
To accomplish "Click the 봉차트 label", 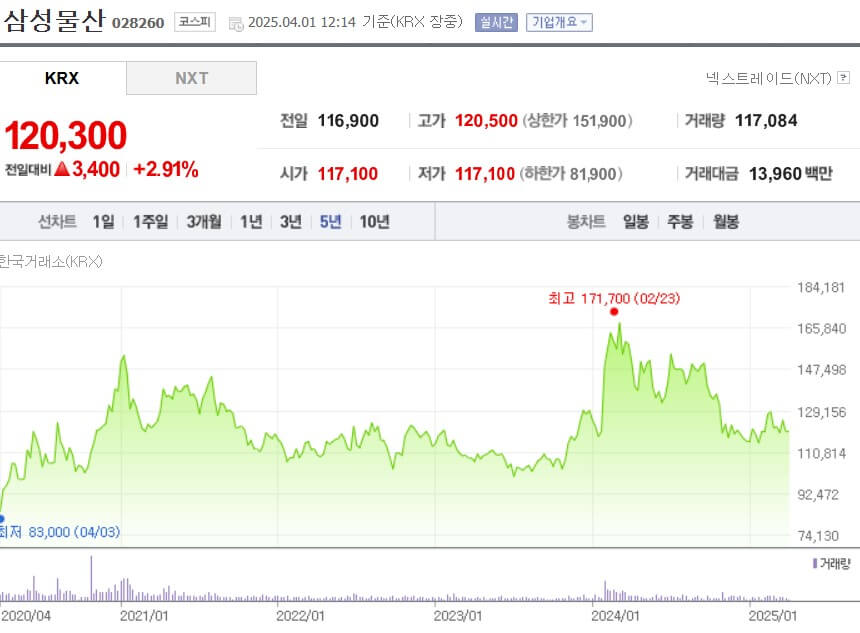I will tap(586, 222).
